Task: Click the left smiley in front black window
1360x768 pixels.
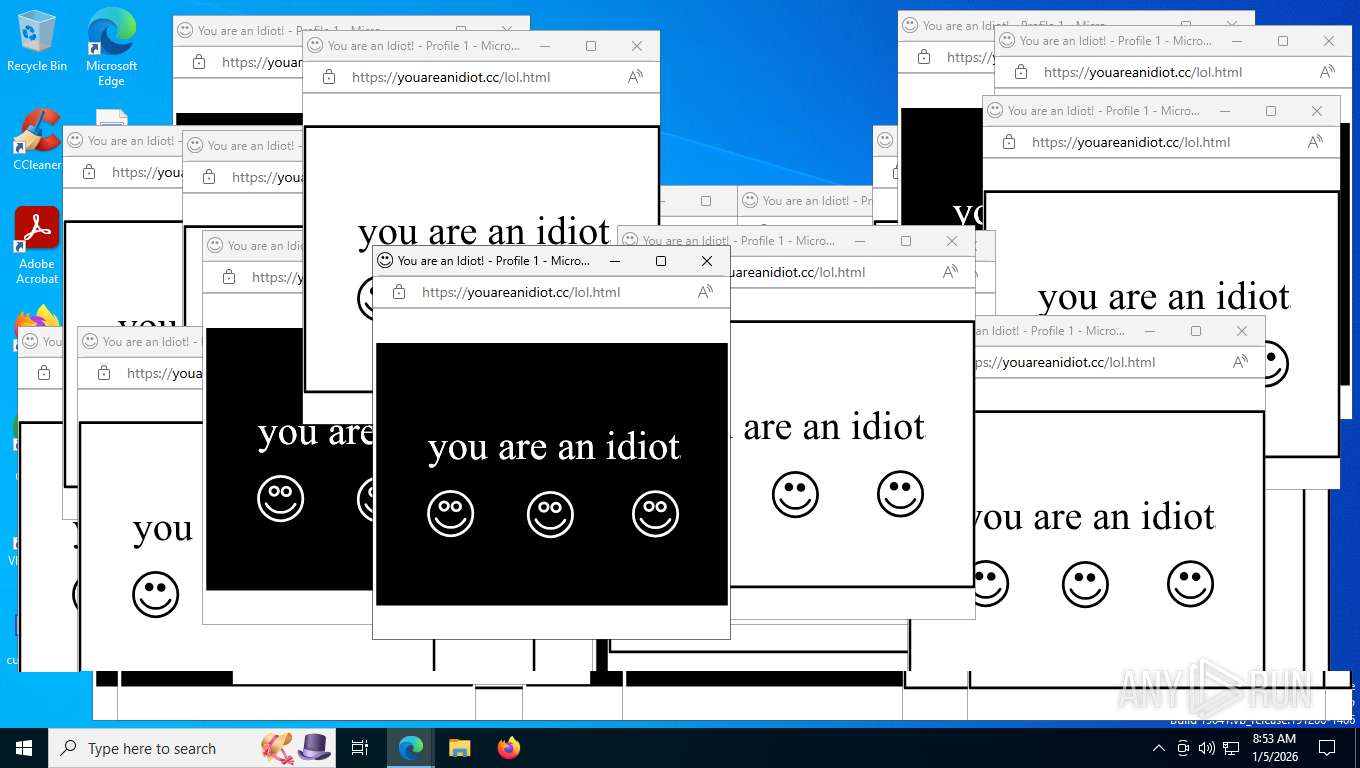Action: point(450,514)
